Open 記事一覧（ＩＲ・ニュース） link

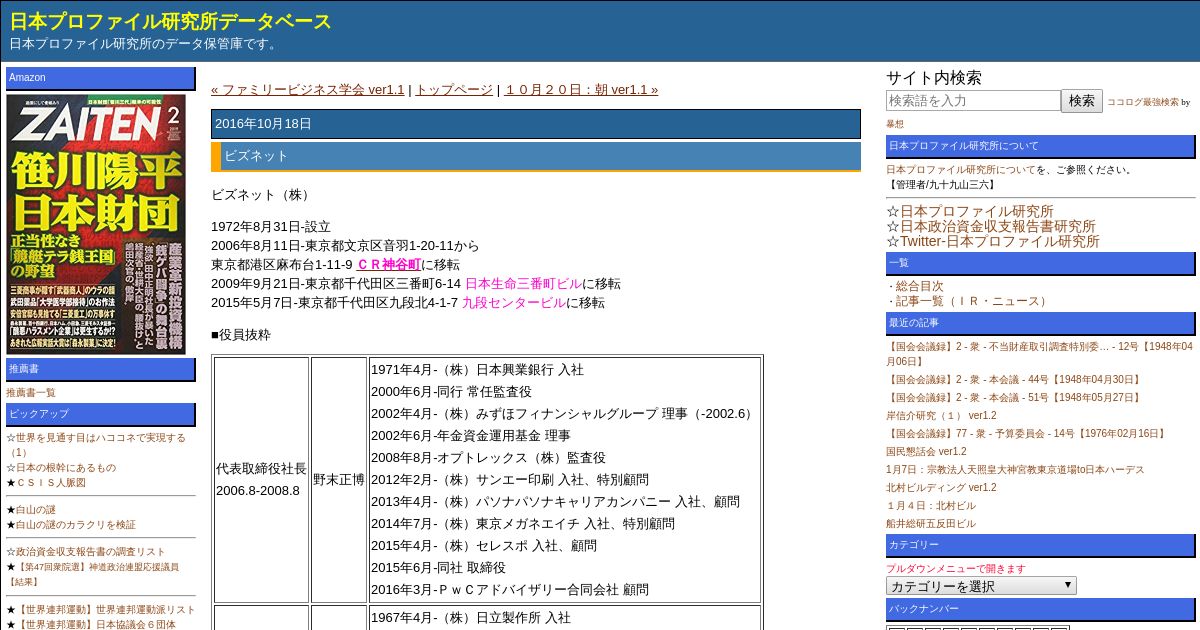point(973,301)
